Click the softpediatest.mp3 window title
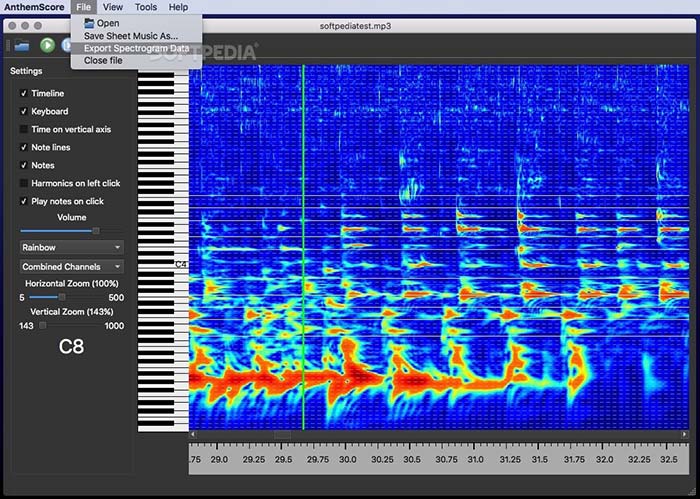 point(355,26)
